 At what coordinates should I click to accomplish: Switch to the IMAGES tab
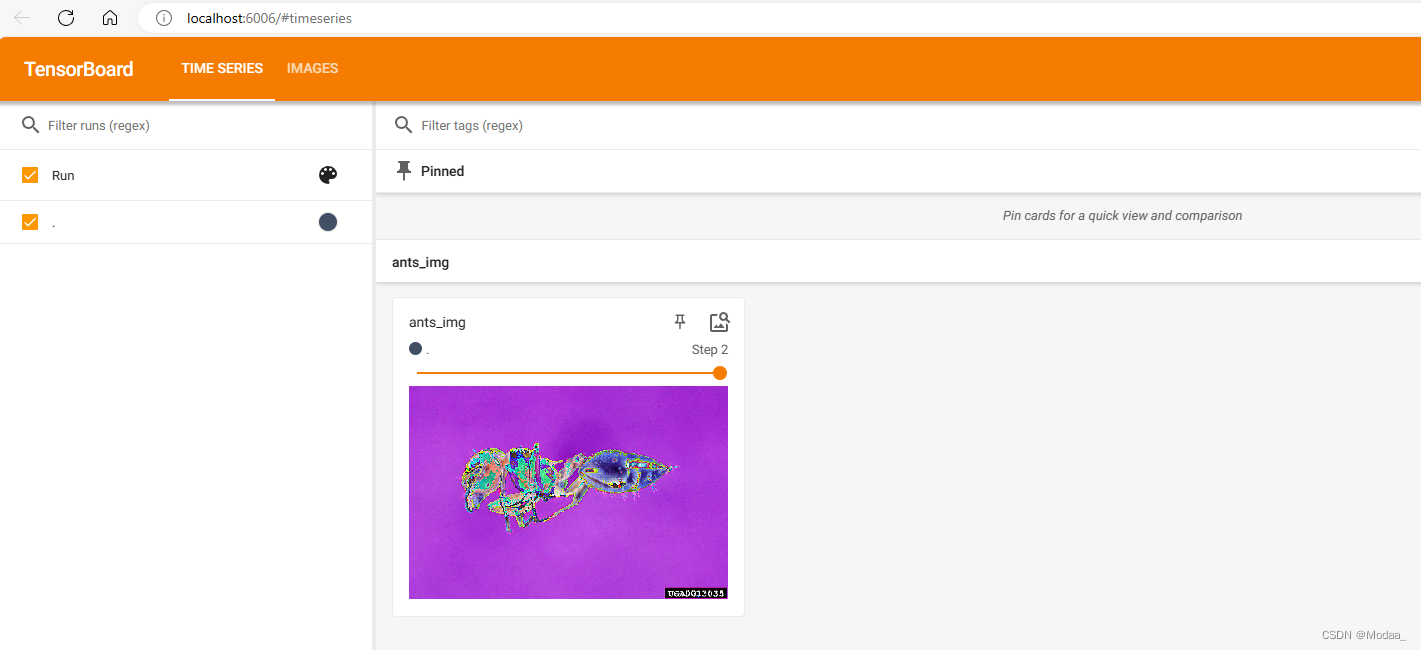click(311, 68)
